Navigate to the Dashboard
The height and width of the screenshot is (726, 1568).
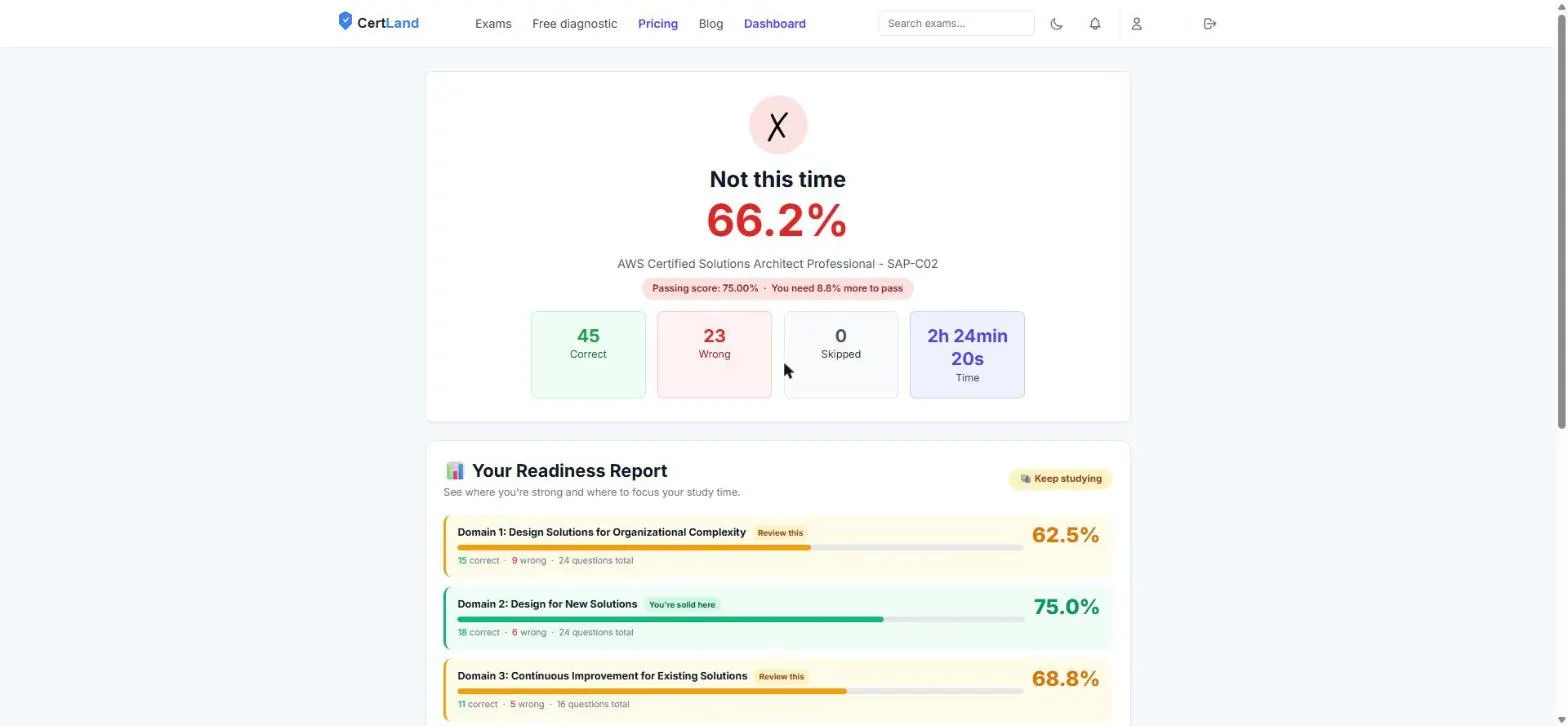pyautogui.click(x=775, y=24)
